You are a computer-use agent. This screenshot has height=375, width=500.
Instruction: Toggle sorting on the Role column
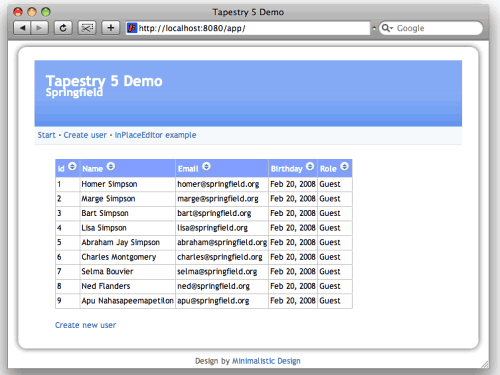[345, 166]
